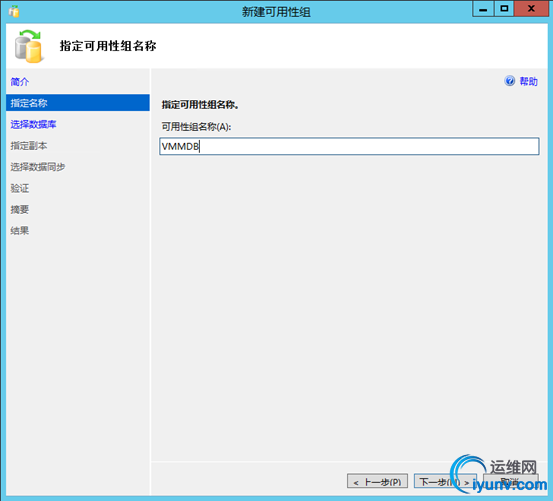Focus the availability group name field containing VMMDB
The height and width of the screenshot is (501, 553).
tap(349, 146)
